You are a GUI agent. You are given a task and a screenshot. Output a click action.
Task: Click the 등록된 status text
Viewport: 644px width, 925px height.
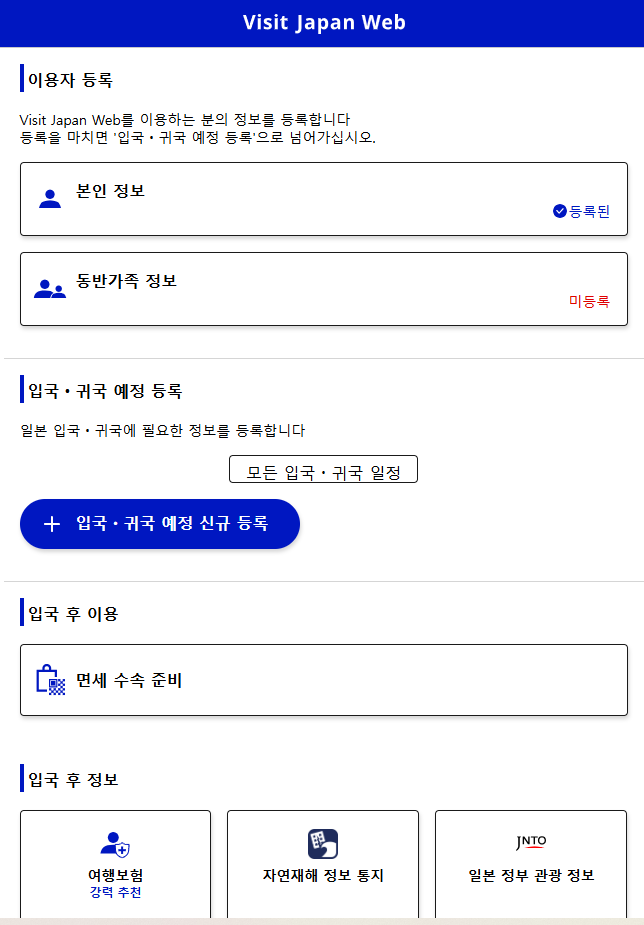[590, 211]
